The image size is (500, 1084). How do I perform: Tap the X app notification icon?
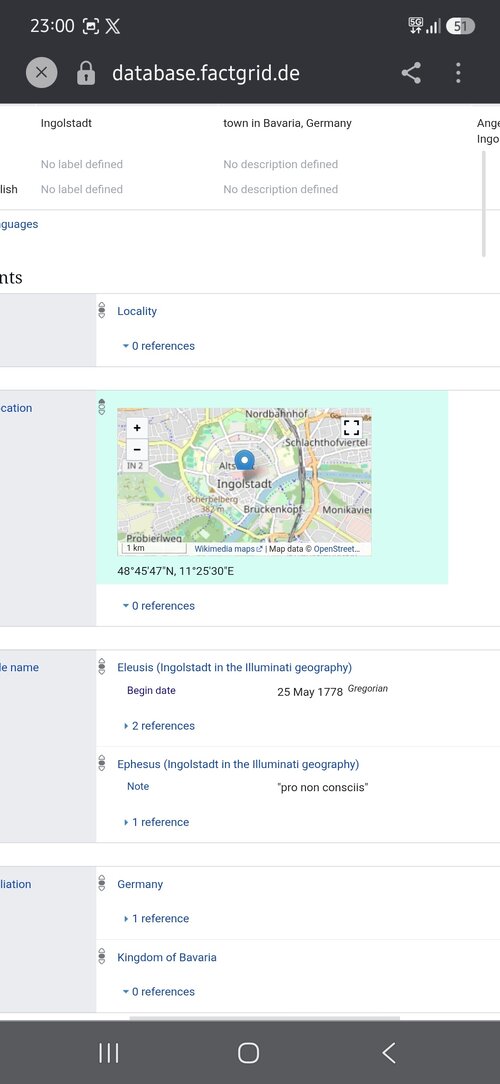pos(113,27)
